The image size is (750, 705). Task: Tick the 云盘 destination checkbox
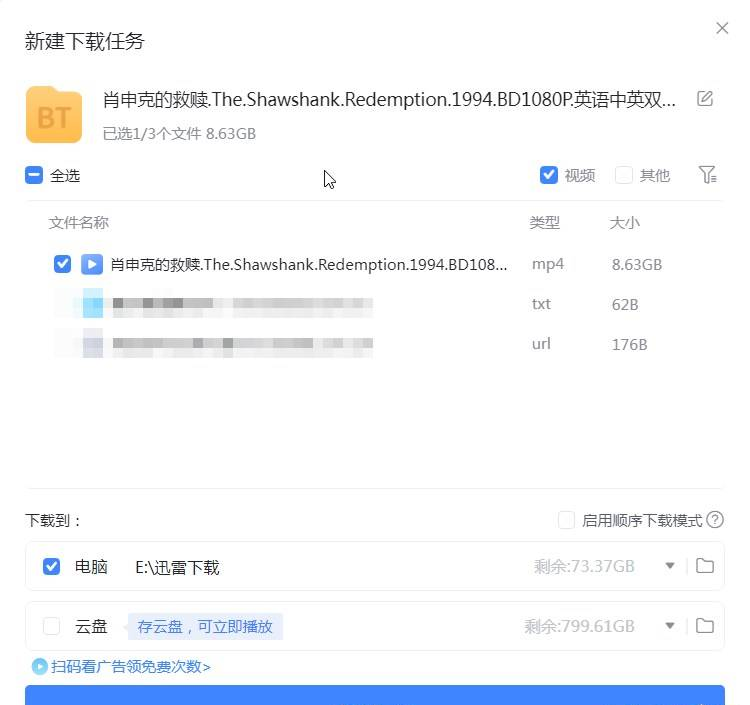tap(52, 626)
